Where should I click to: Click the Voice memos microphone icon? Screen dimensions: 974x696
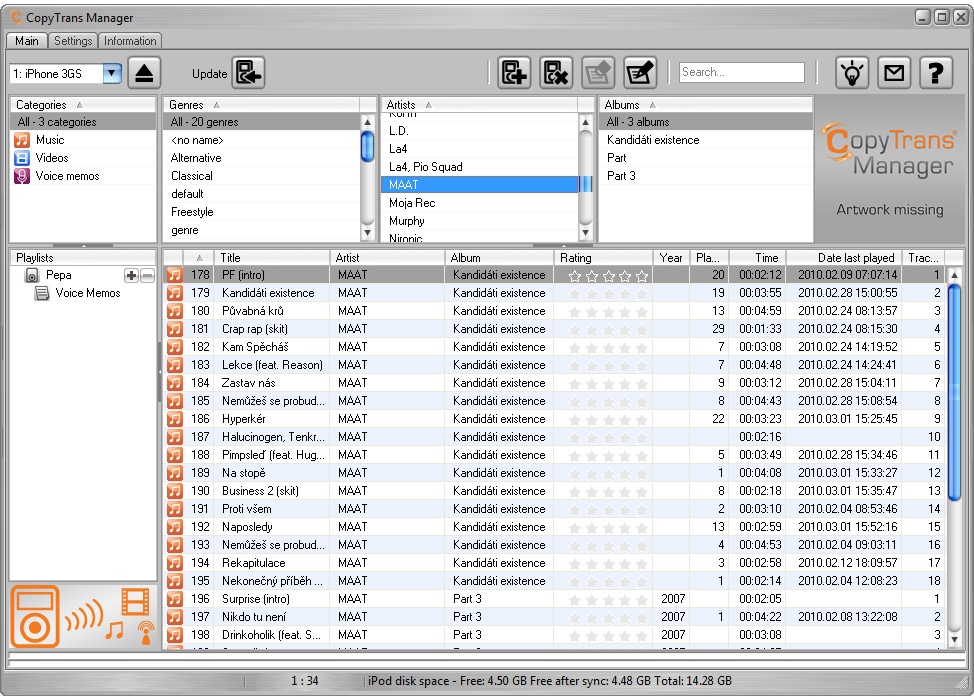pos(22,176)
